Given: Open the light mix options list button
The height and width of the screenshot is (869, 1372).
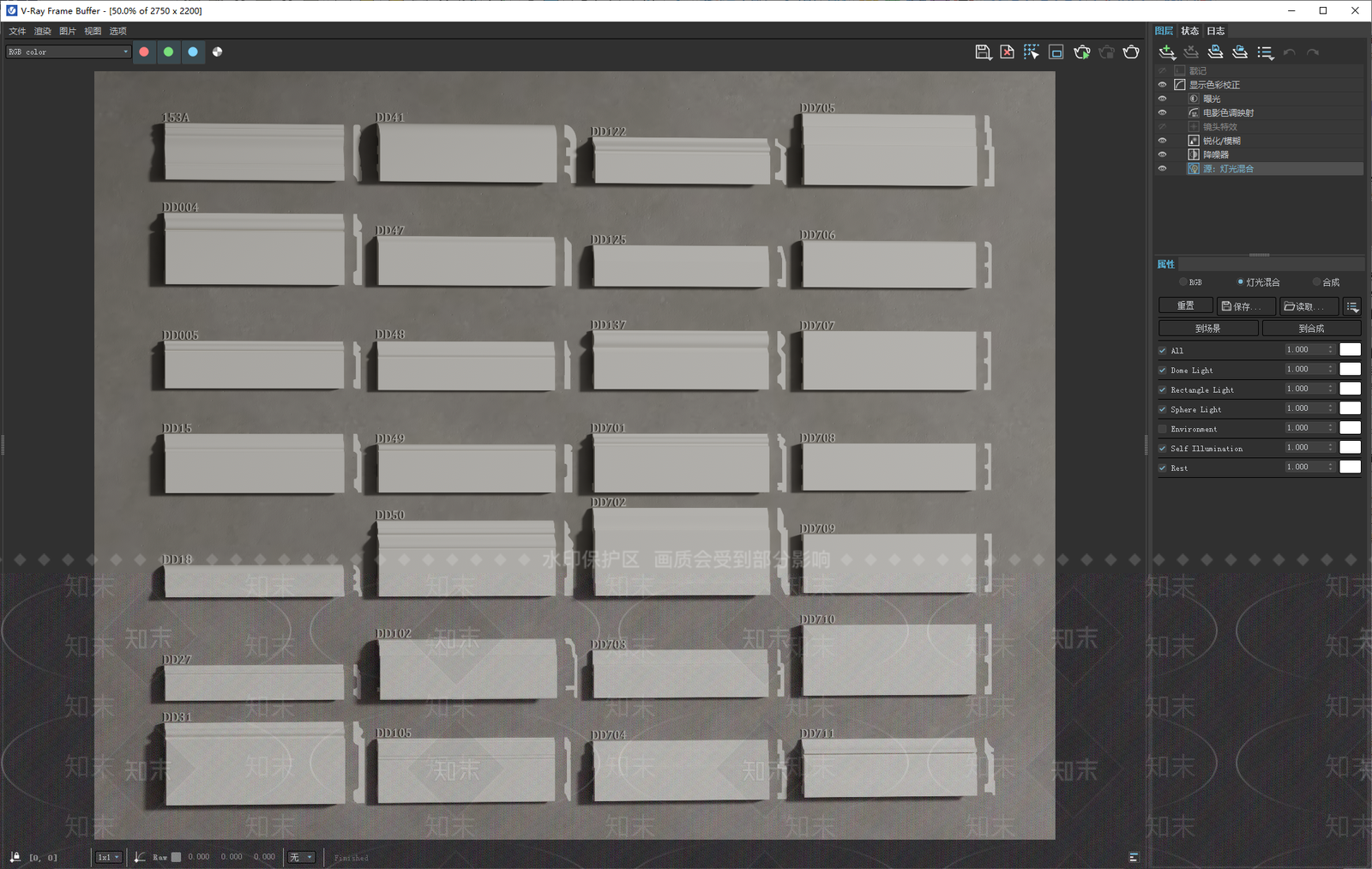Looking at the screenshot, I should [x=1352, y=306].
